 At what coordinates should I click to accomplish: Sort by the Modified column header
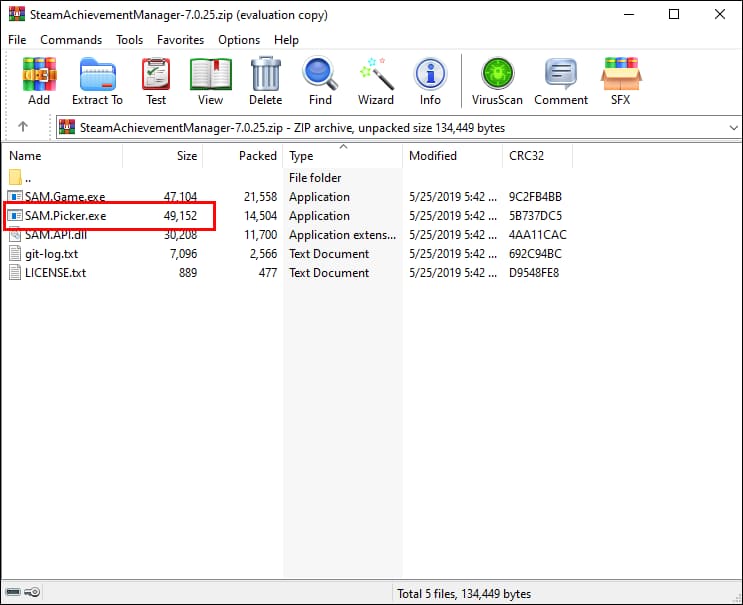coord(452,156)
